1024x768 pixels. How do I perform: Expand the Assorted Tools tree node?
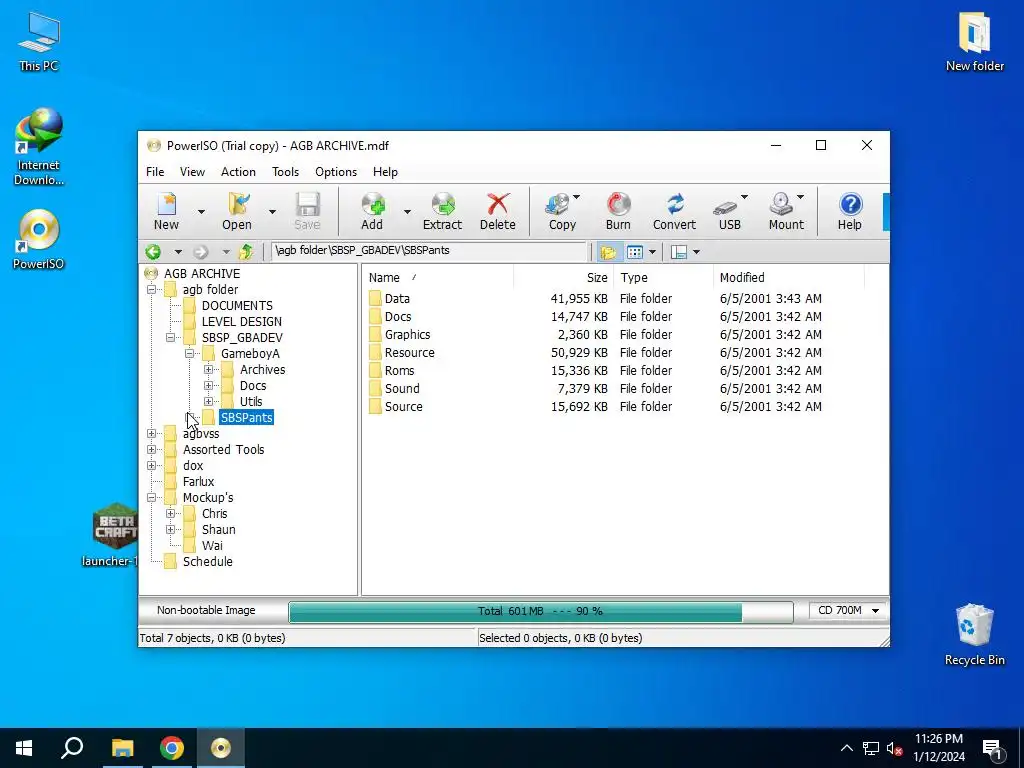click(x=152, y=449)
